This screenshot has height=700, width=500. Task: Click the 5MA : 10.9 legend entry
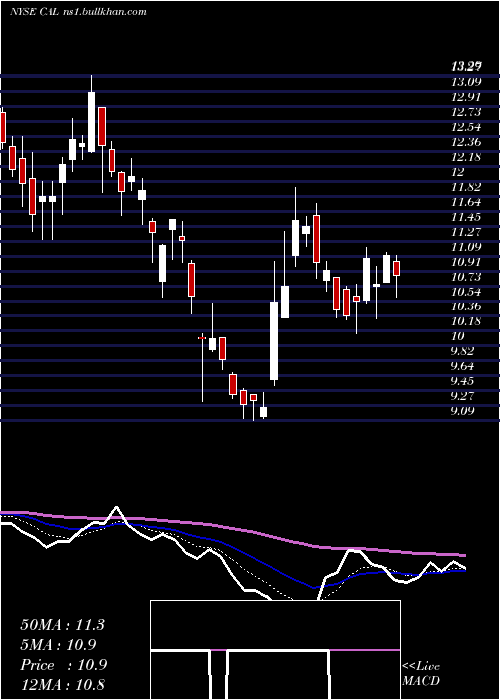[58, 645]
